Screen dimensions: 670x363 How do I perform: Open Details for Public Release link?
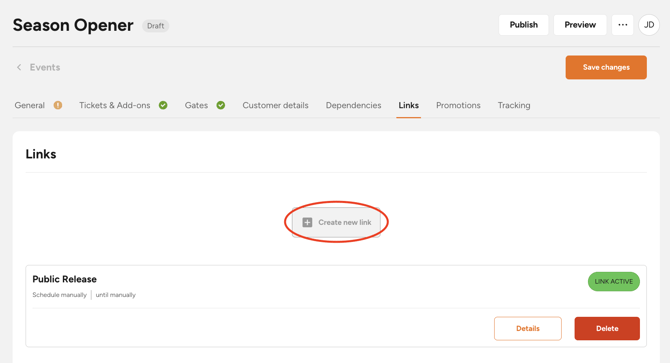click(x=528, y=328)
